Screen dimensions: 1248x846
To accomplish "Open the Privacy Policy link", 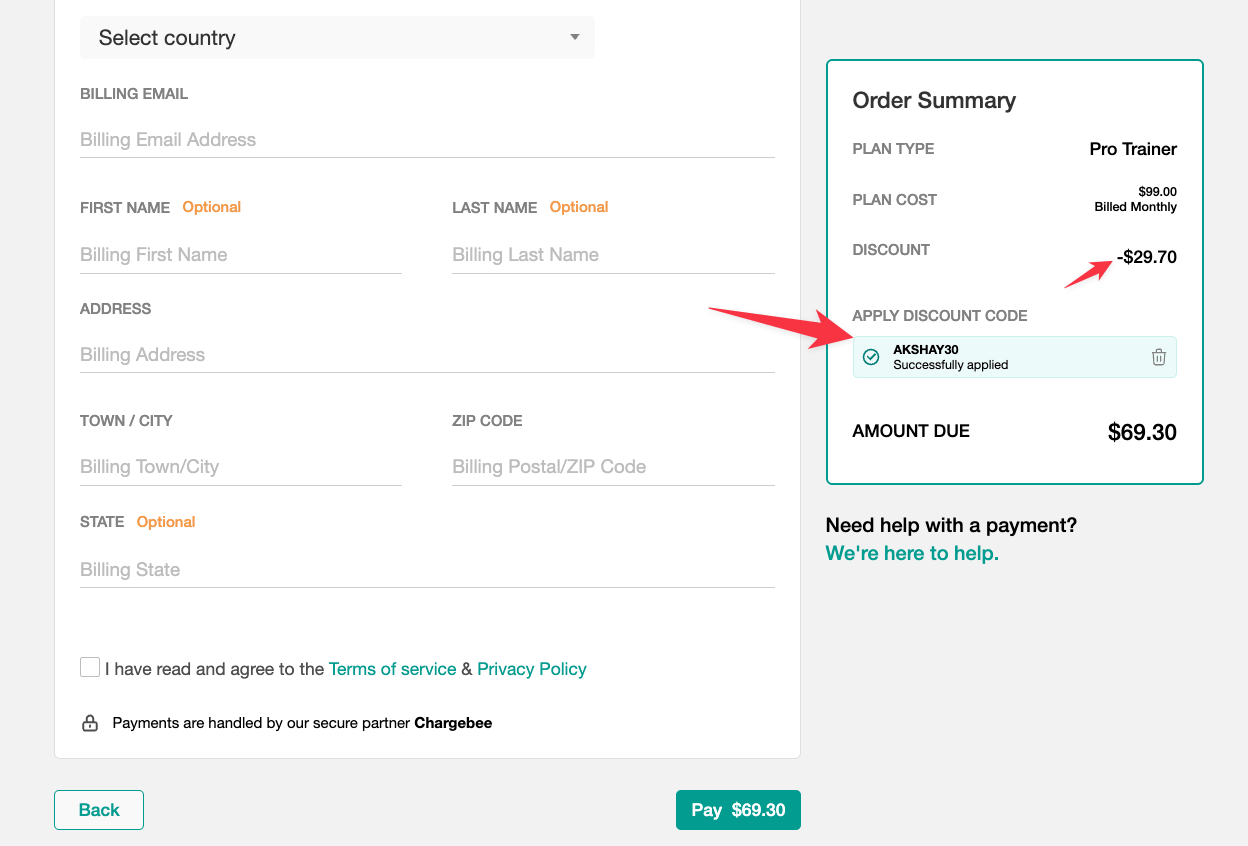I will tap(532, 669).
